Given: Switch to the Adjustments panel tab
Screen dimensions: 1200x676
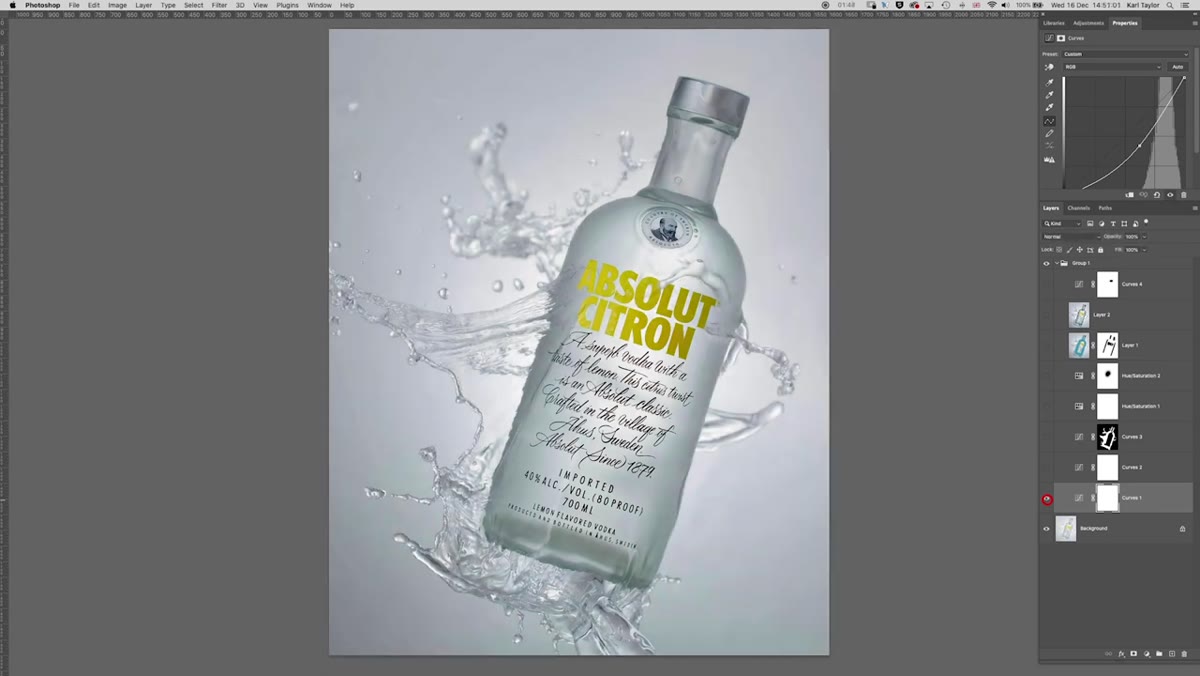Looking at the screenshot, I should 1089,23.
